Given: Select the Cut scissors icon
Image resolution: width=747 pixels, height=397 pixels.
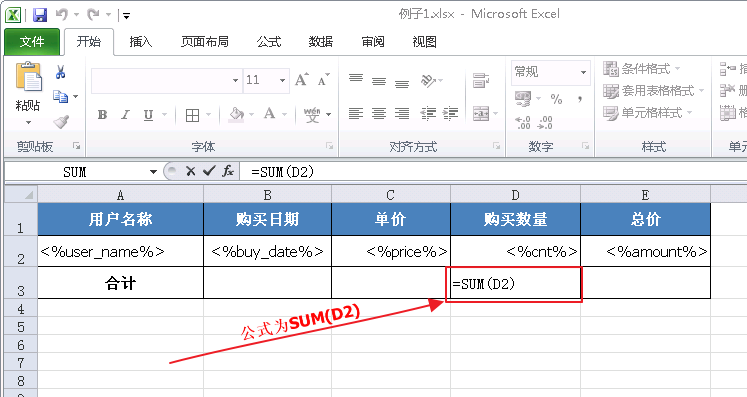Looking at the screenshot, I should click(61, 72).
